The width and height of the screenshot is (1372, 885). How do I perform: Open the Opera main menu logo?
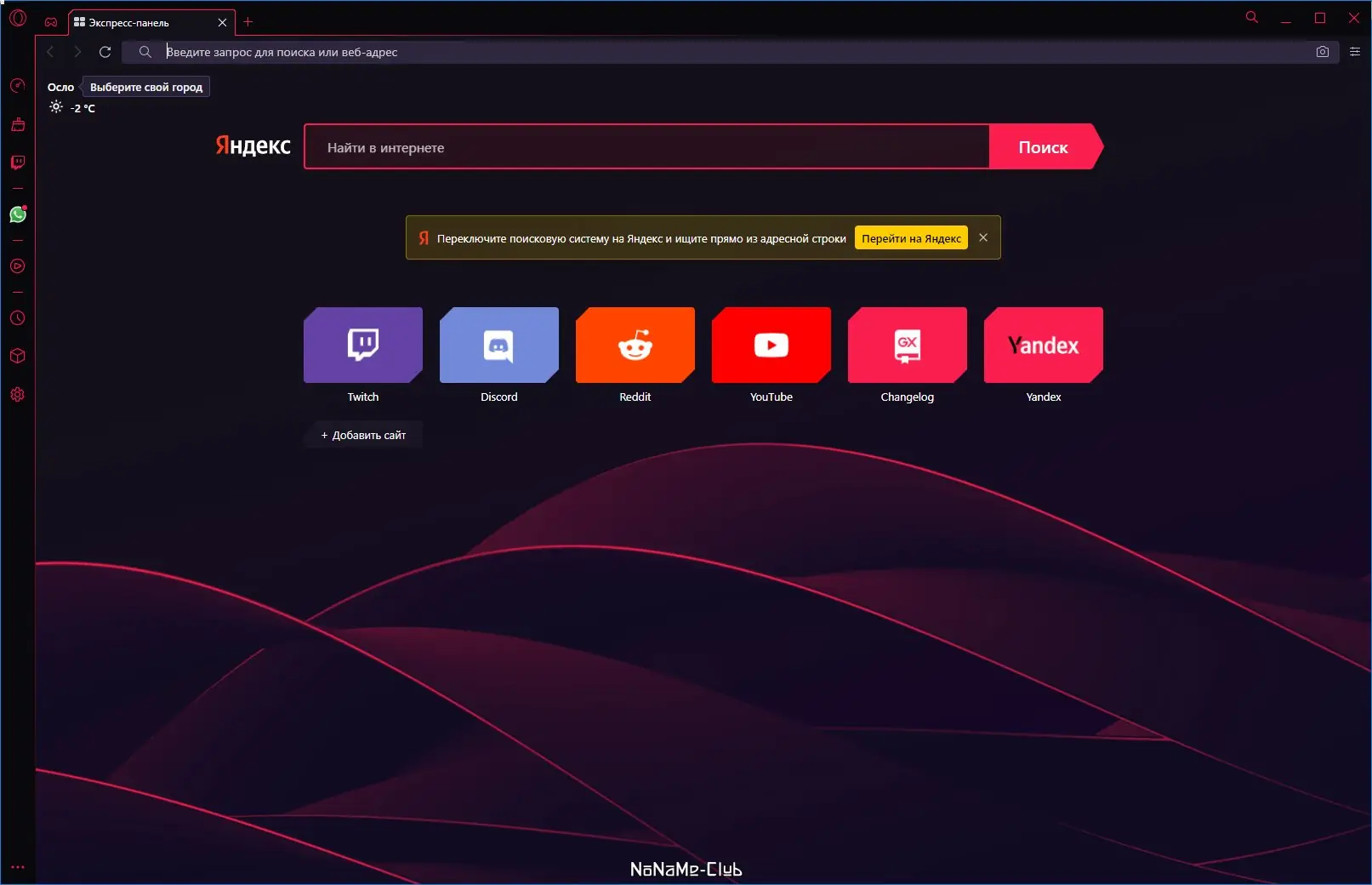[18, 18]
